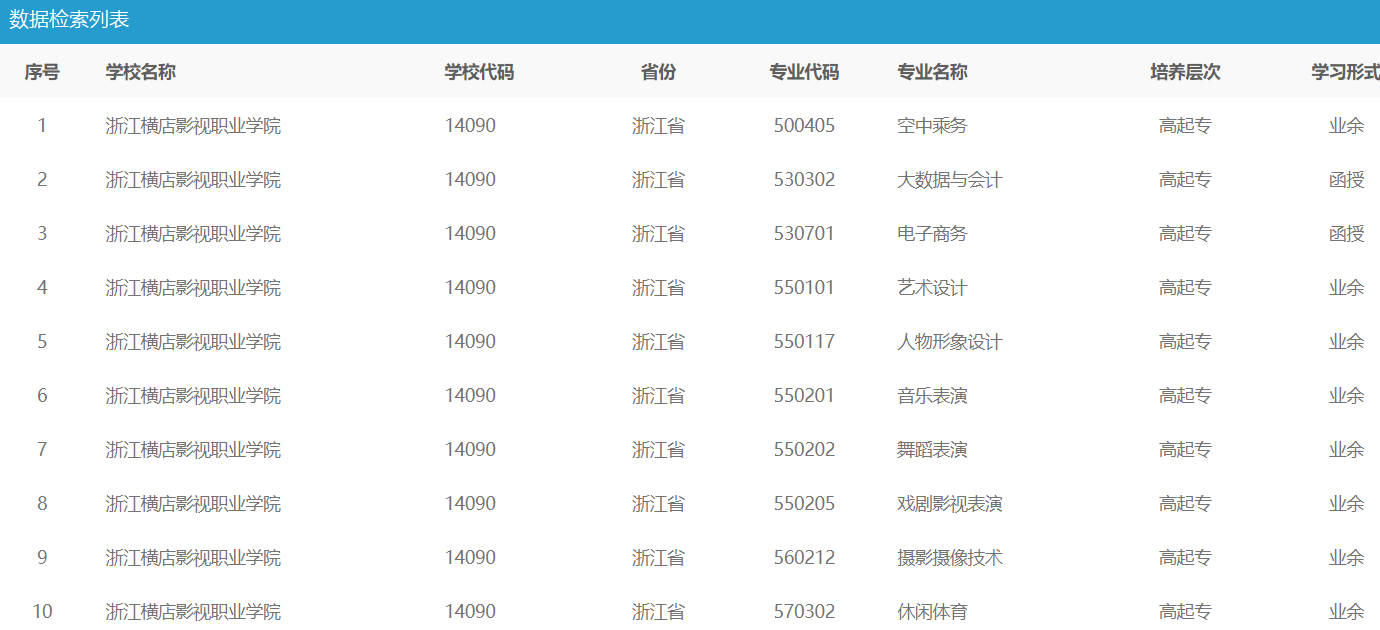Click school name in 空中乘务 row
Screen dimensions: 1380x630
tap(193, 126)
